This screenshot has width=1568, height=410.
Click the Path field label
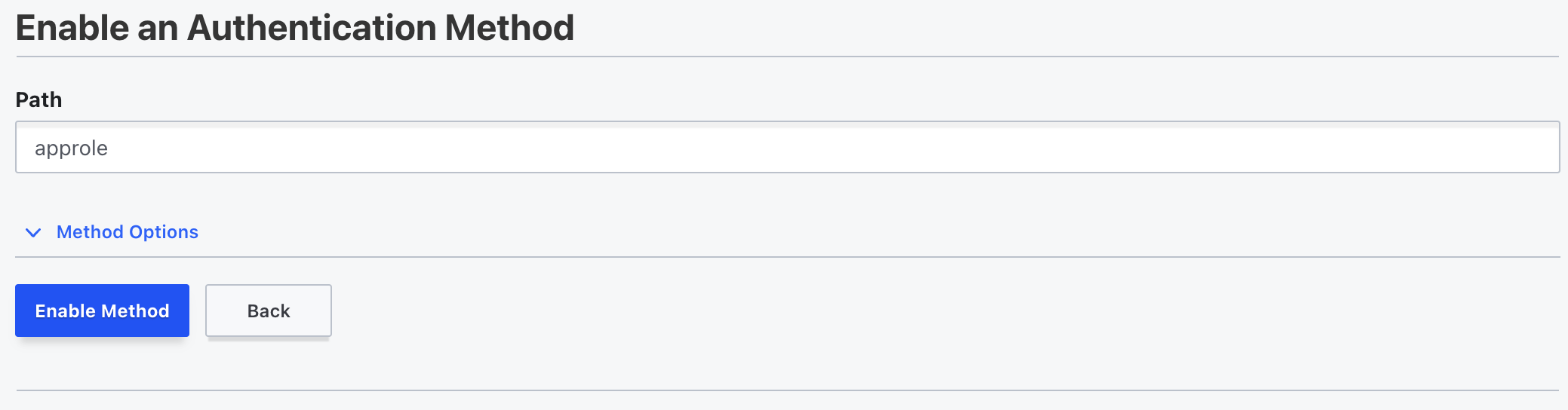39,99
